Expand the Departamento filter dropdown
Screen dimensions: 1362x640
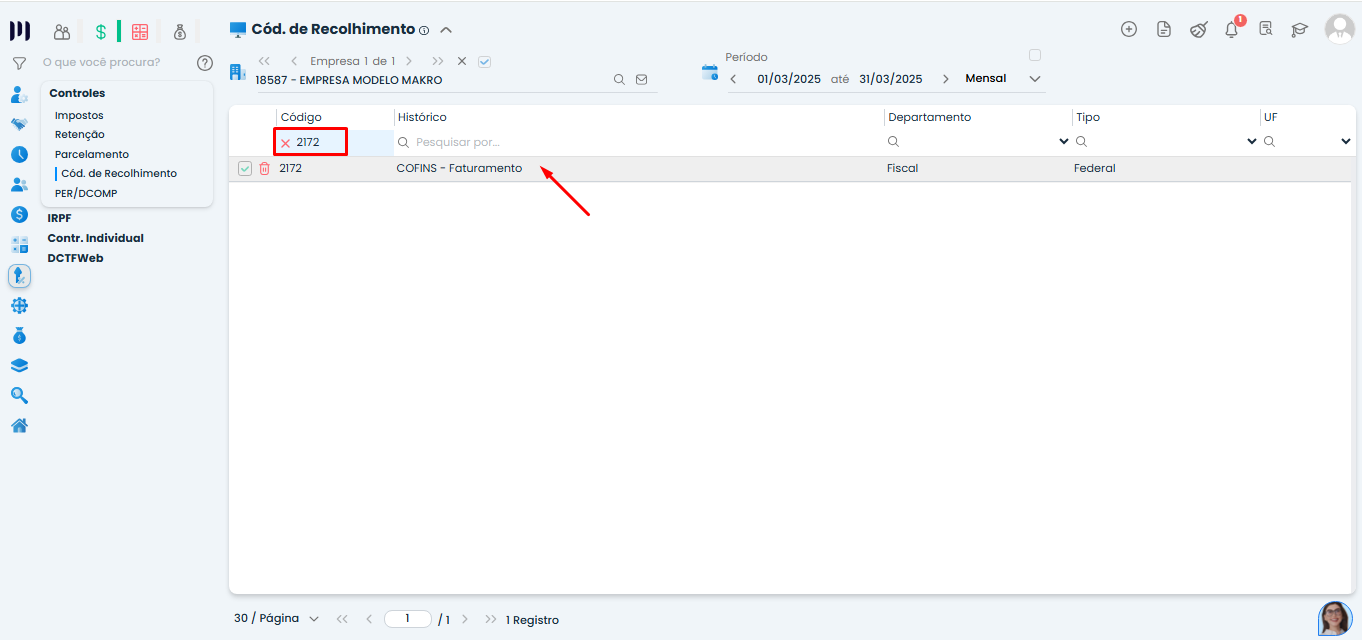pos(1063,142)
